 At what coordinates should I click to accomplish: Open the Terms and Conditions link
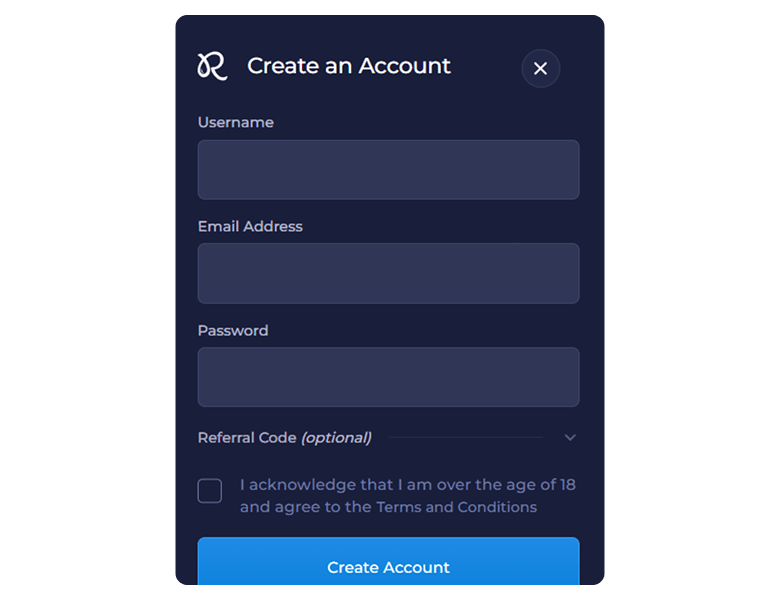[x=456, y=507]
